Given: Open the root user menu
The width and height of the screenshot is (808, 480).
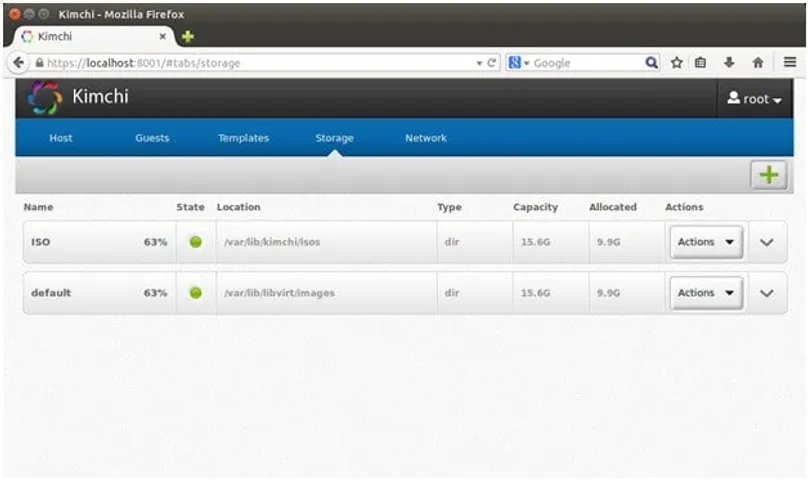Looking at the screenshot, I should (754, 99).
